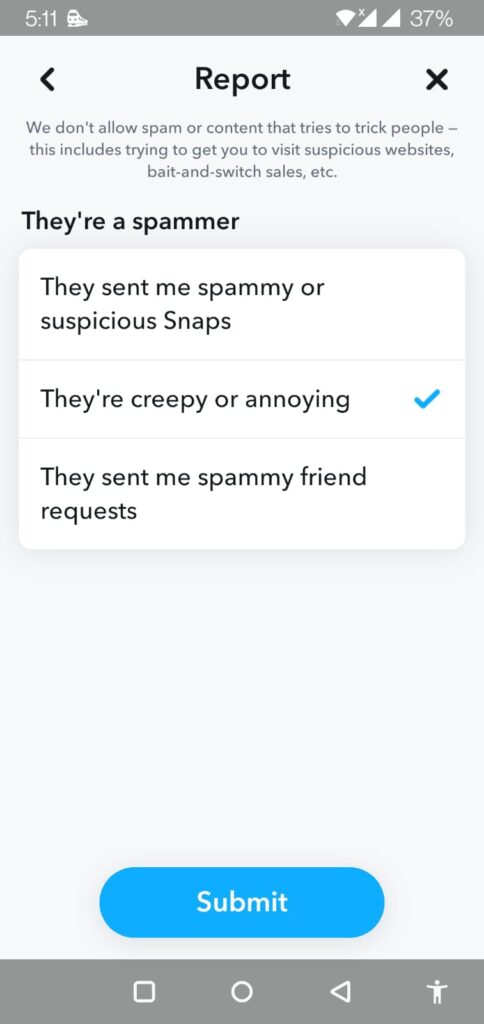Select "They sent me spammy or suspicious Snaps"
Viewport: 484px width, 1024px height.
point(242,304)
